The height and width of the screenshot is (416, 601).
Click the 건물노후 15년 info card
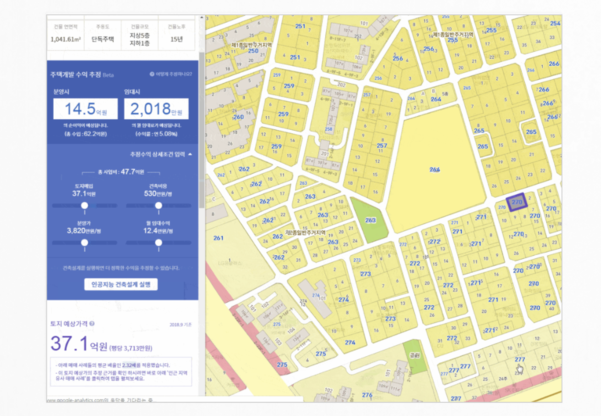point(176,33)
